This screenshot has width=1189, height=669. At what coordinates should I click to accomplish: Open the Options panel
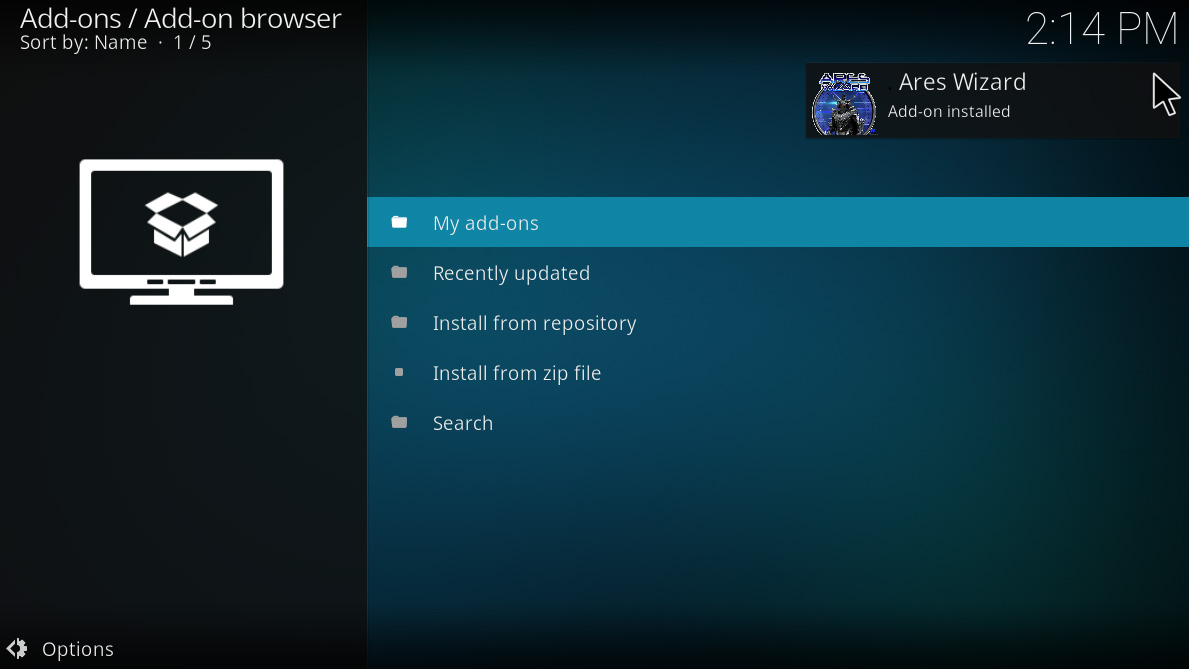pos(78,648)
